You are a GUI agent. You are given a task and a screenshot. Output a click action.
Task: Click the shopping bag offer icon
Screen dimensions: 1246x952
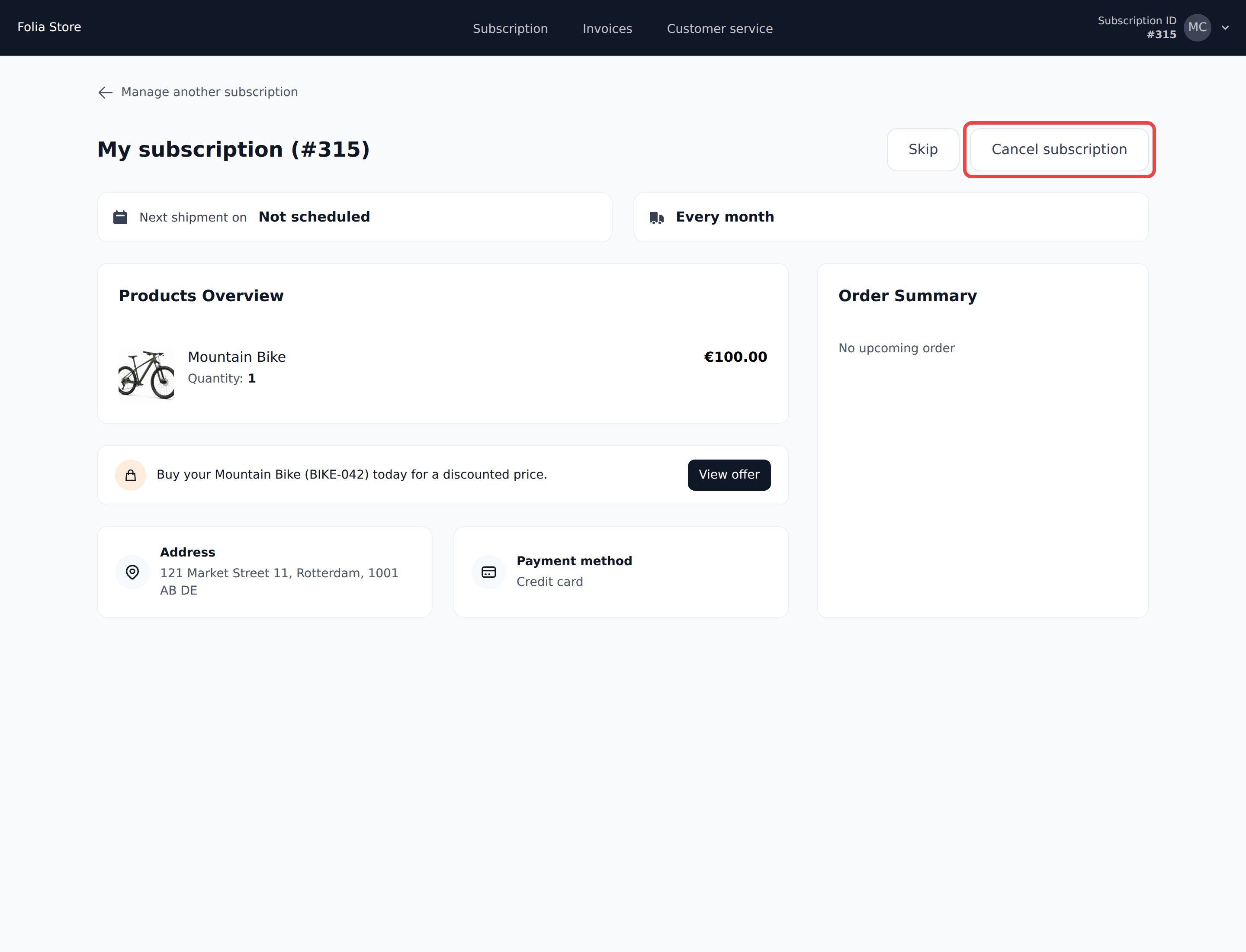click(x=131, y=475)
